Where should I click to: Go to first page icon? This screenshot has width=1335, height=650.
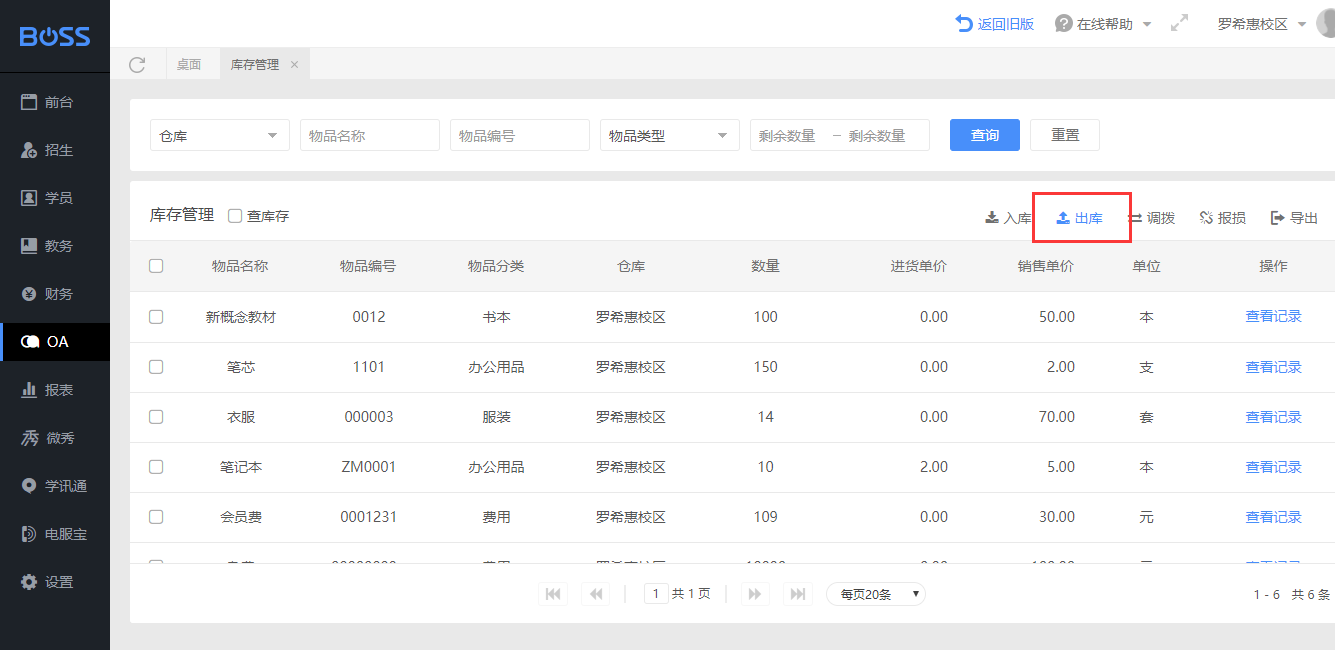[x=553, y=594]
